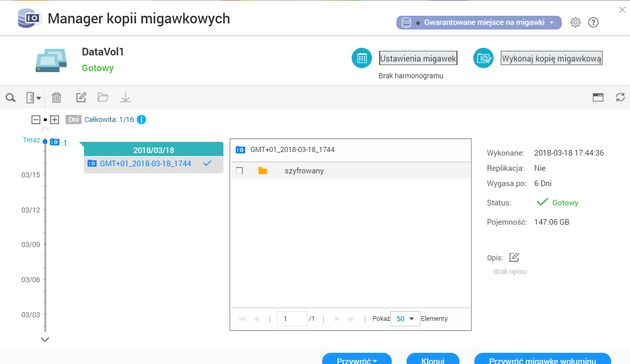Go to next page arrow
The height and width of the screenshot is (364, 630).
coord(337,319)
